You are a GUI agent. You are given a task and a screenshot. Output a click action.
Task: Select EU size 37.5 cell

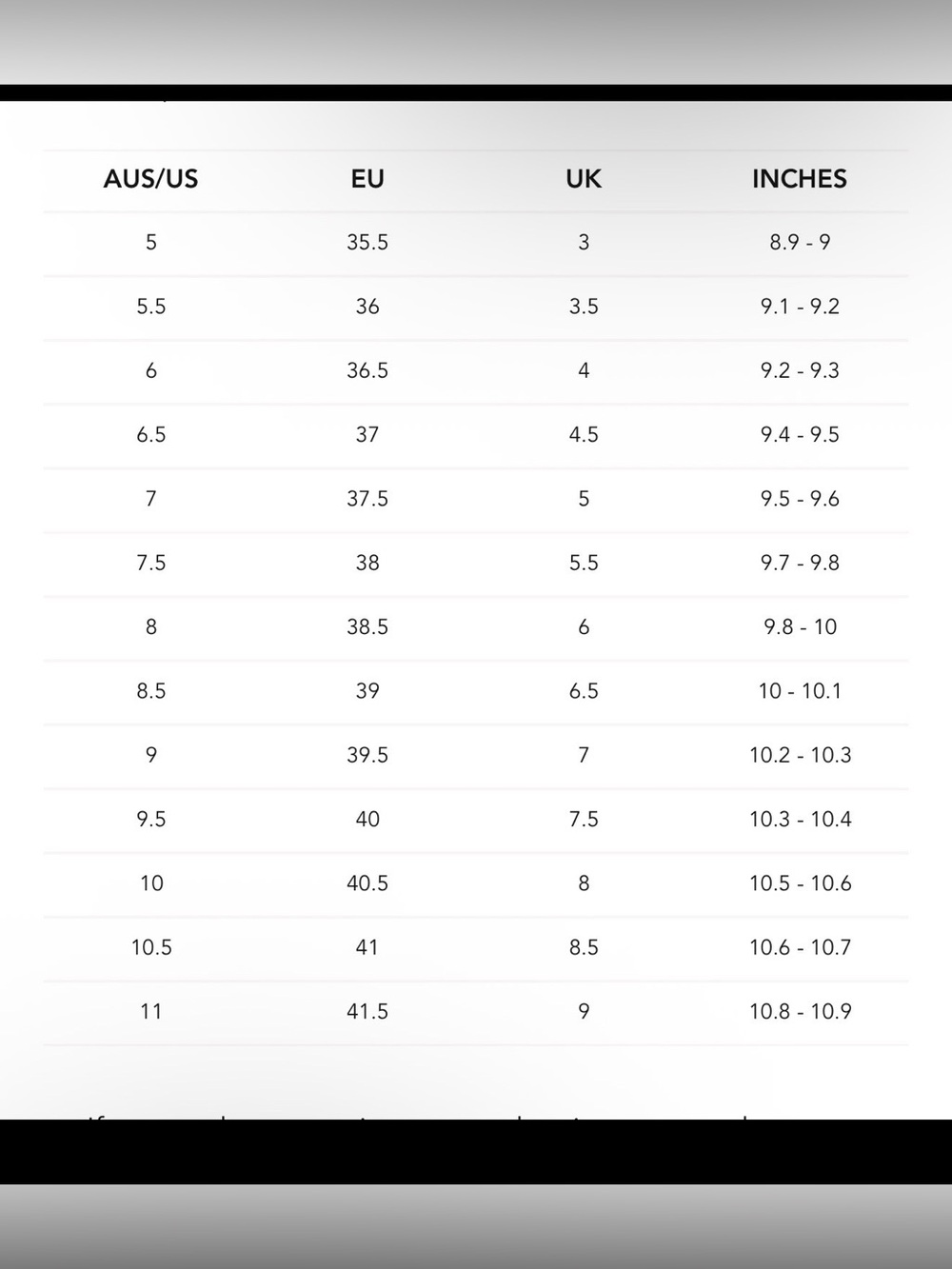pos(367,499)
